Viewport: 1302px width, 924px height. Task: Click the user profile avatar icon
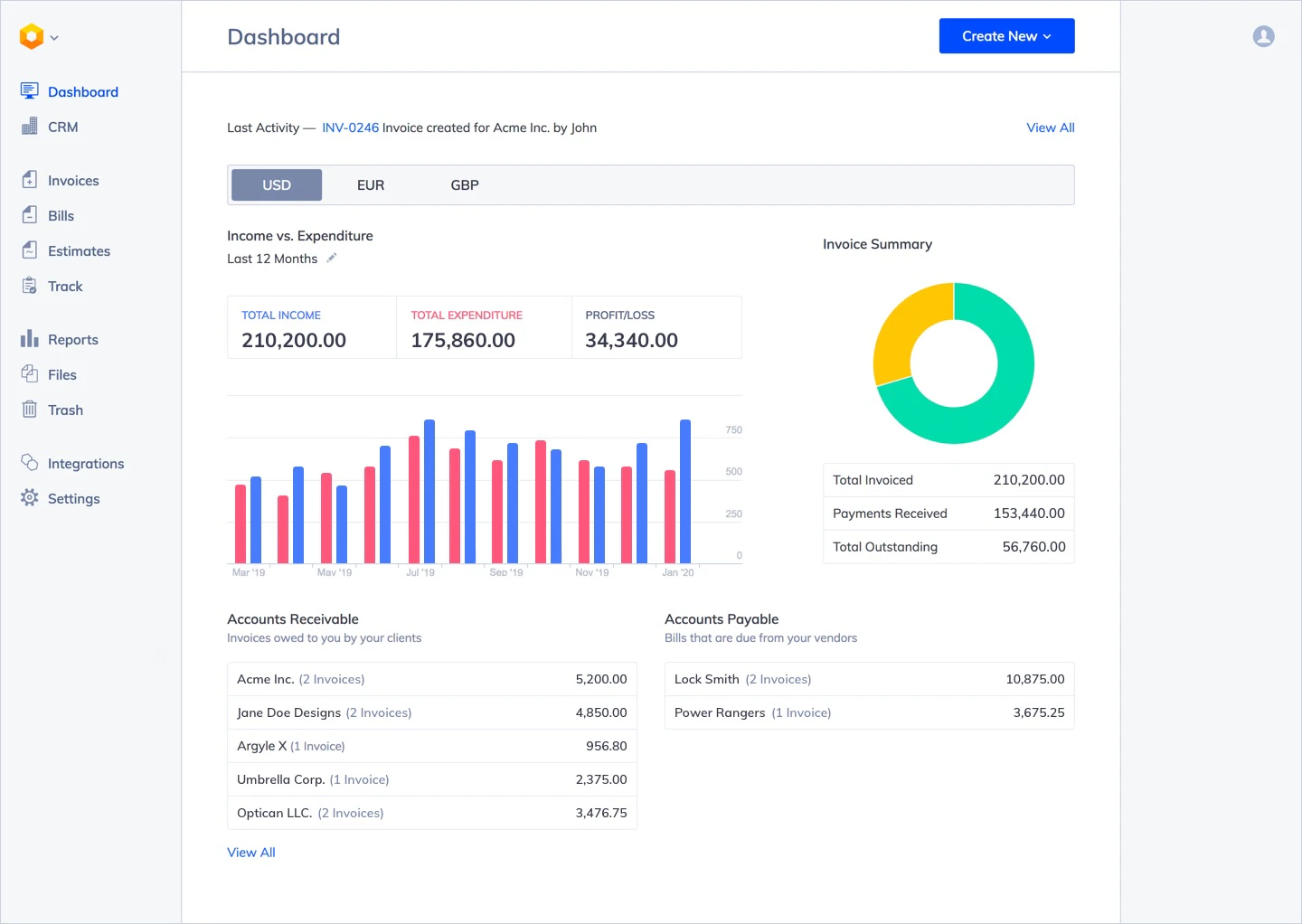[x=1263, y=36]
